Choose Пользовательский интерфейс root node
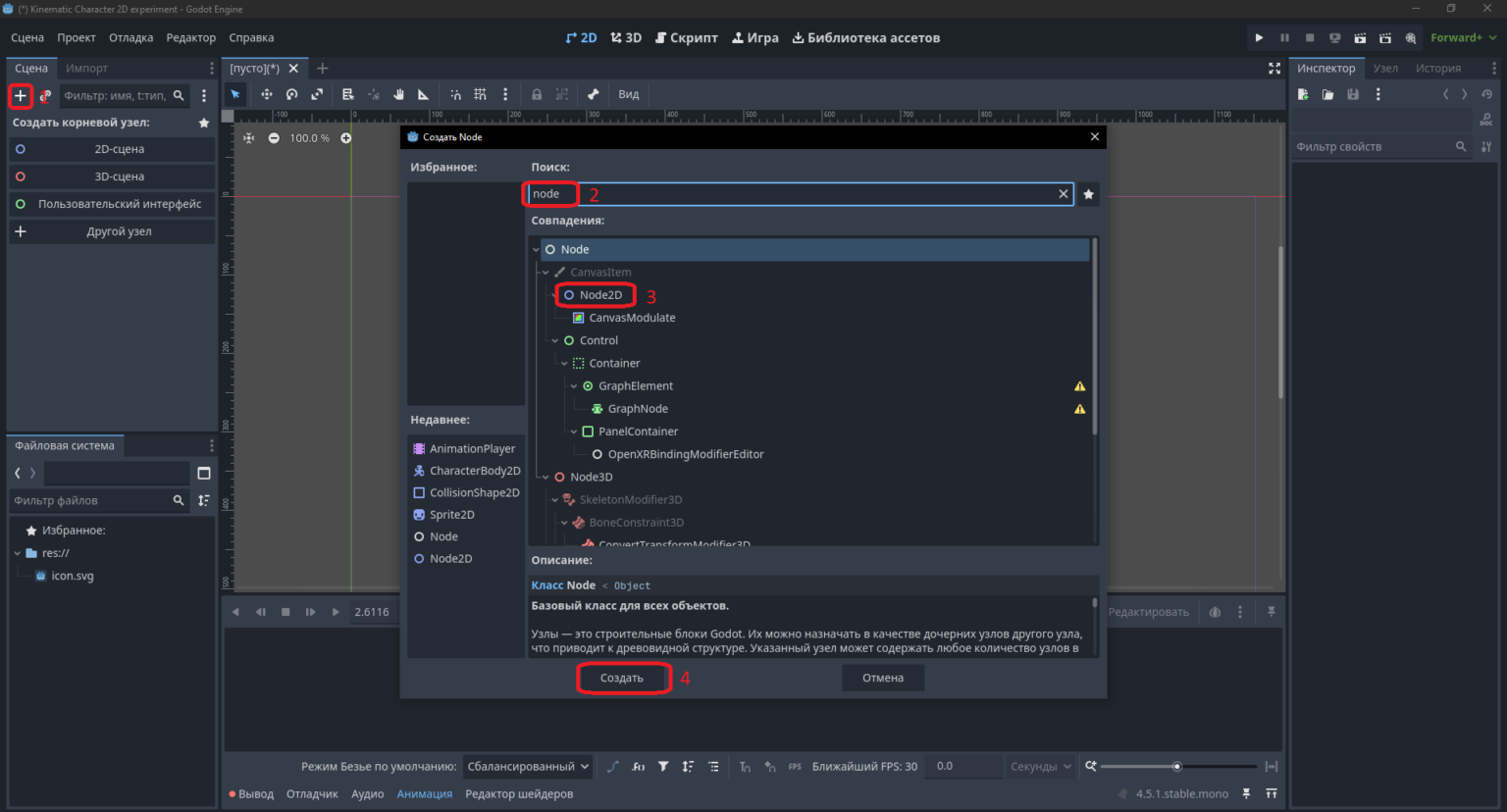1507x812 pixels. (x=112, y=204)
